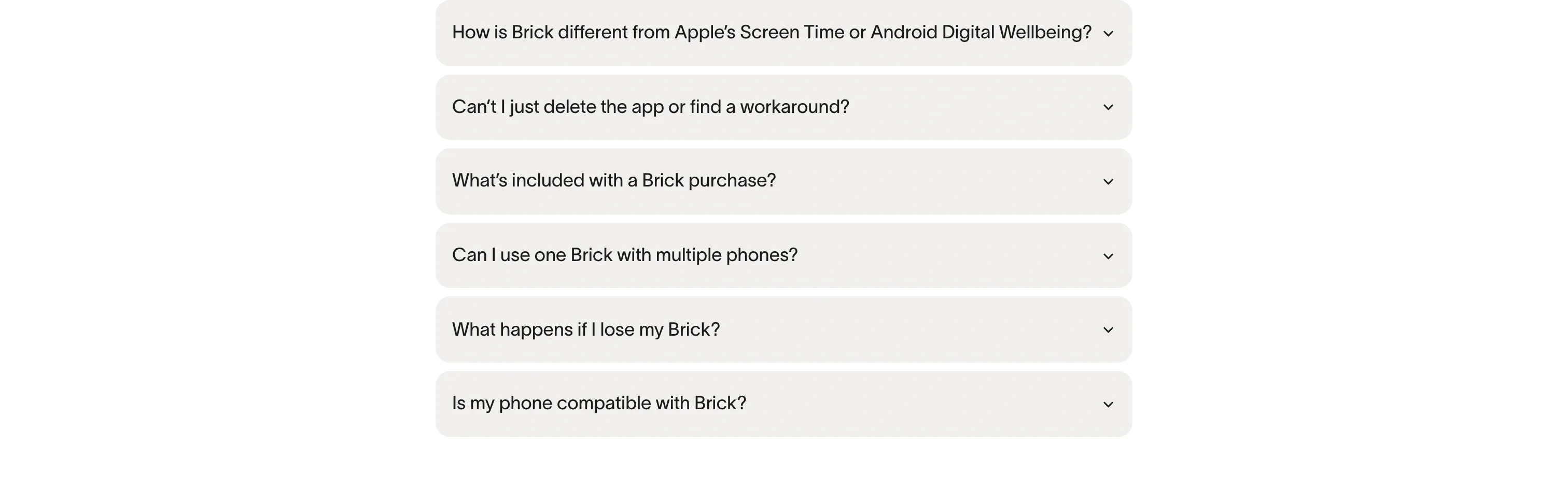
Task: Click chevron for What's included question
Action: (1108, 182)
